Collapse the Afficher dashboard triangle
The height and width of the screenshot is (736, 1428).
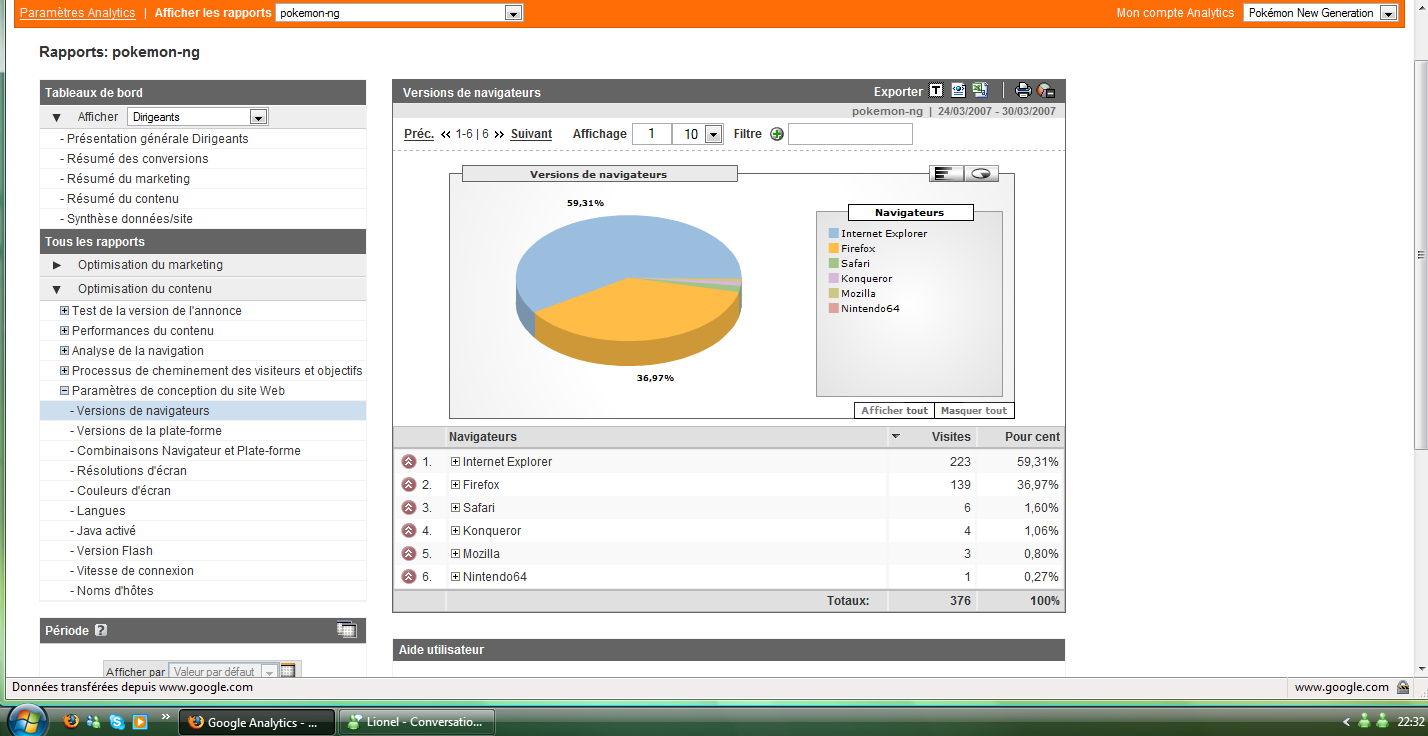pos(56,117)
